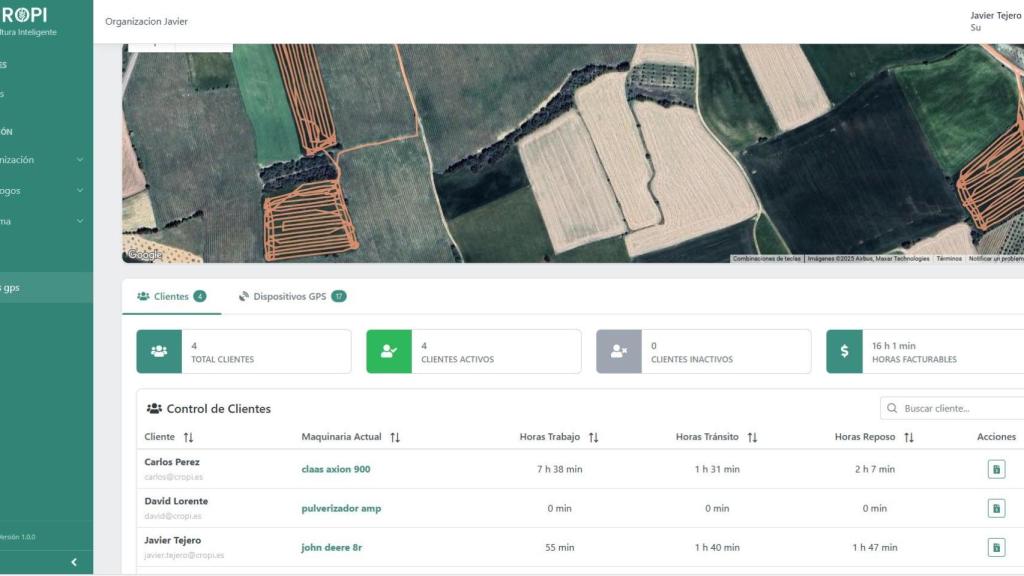Open the claas axion 900 machinery link
The width and height of the screenshot is (1024, 576).
(335, 469)
